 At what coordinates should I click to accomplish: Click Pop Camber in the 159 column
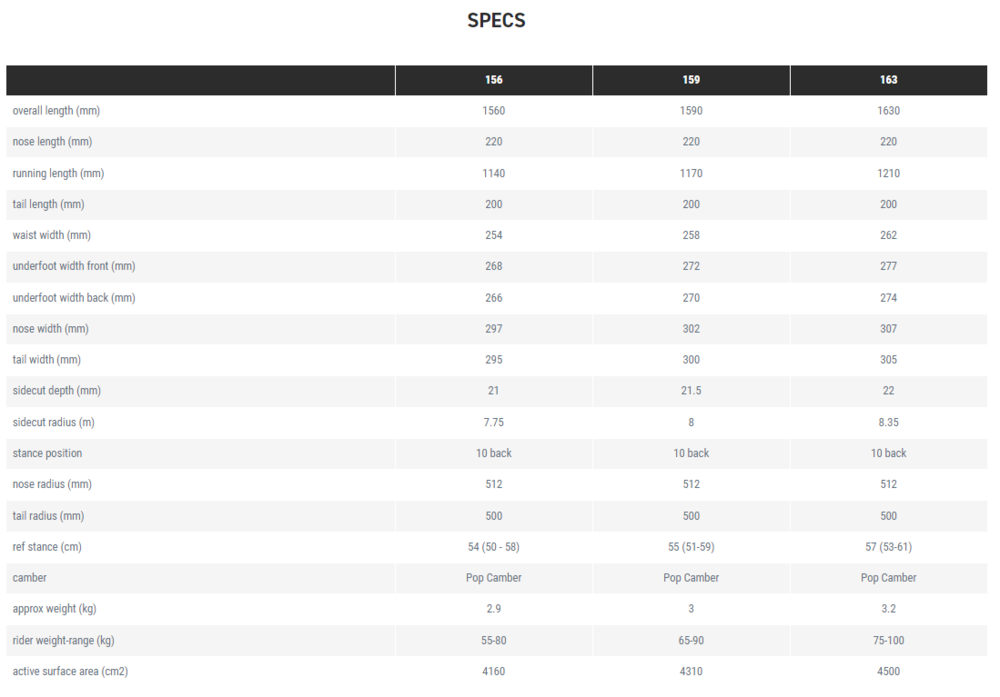[x=691, y=578]
